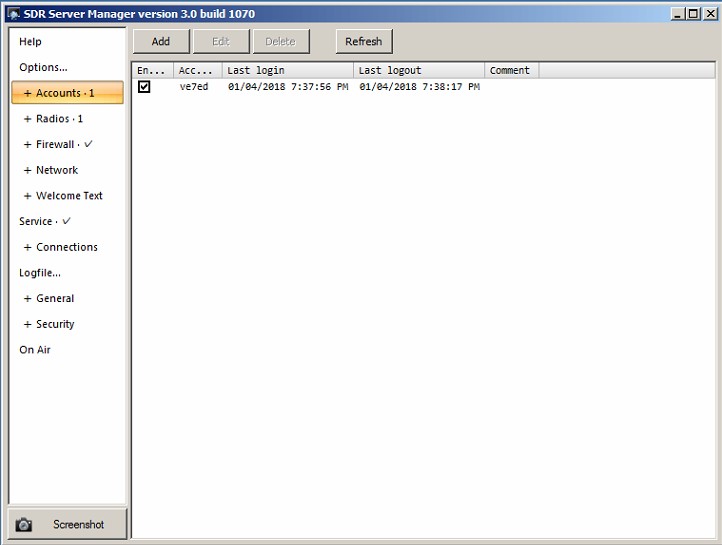Minimize the SDR Server Manager window

[677, 14]
